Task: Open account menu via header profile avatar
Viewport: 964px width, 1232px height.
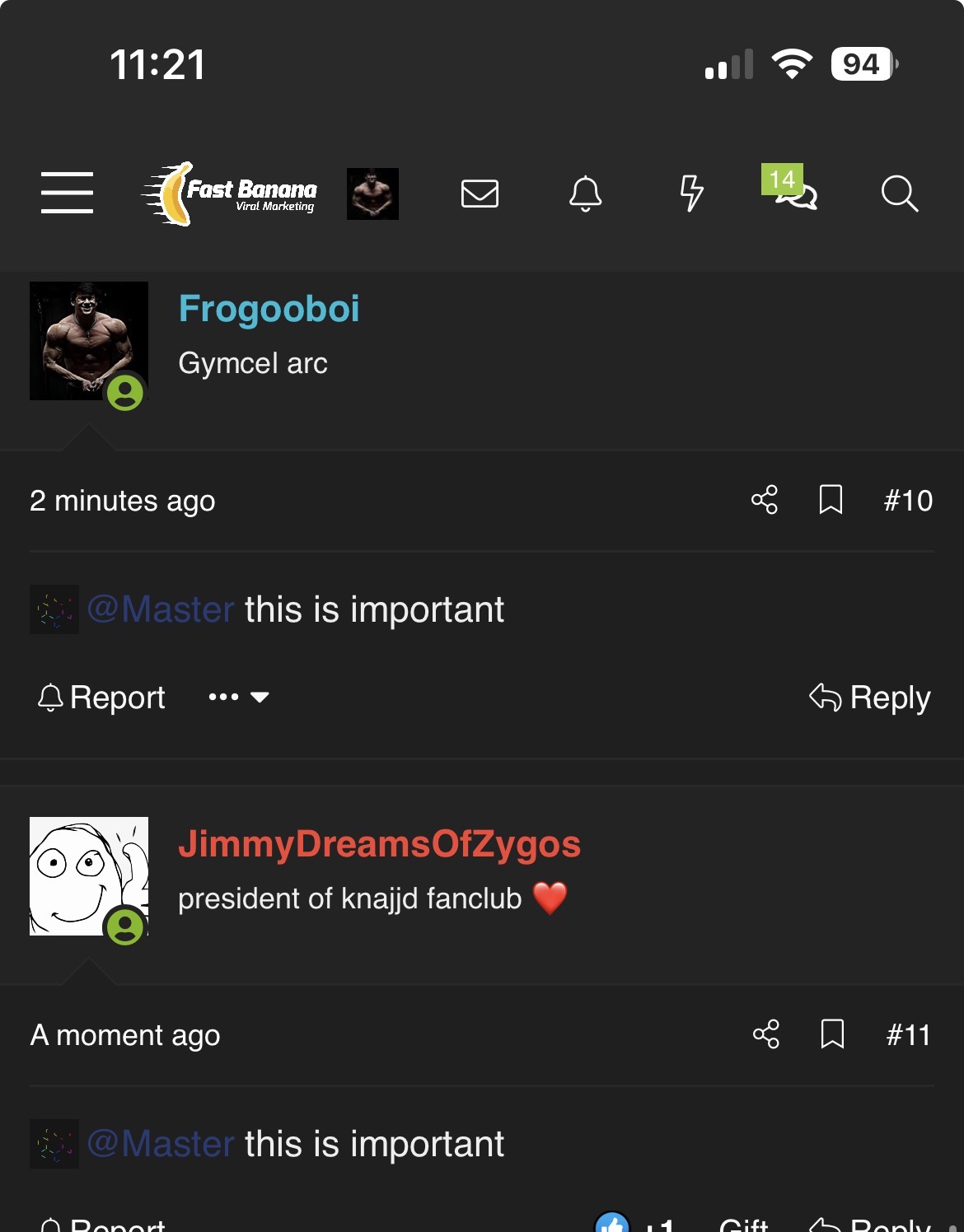Action: 372,194
